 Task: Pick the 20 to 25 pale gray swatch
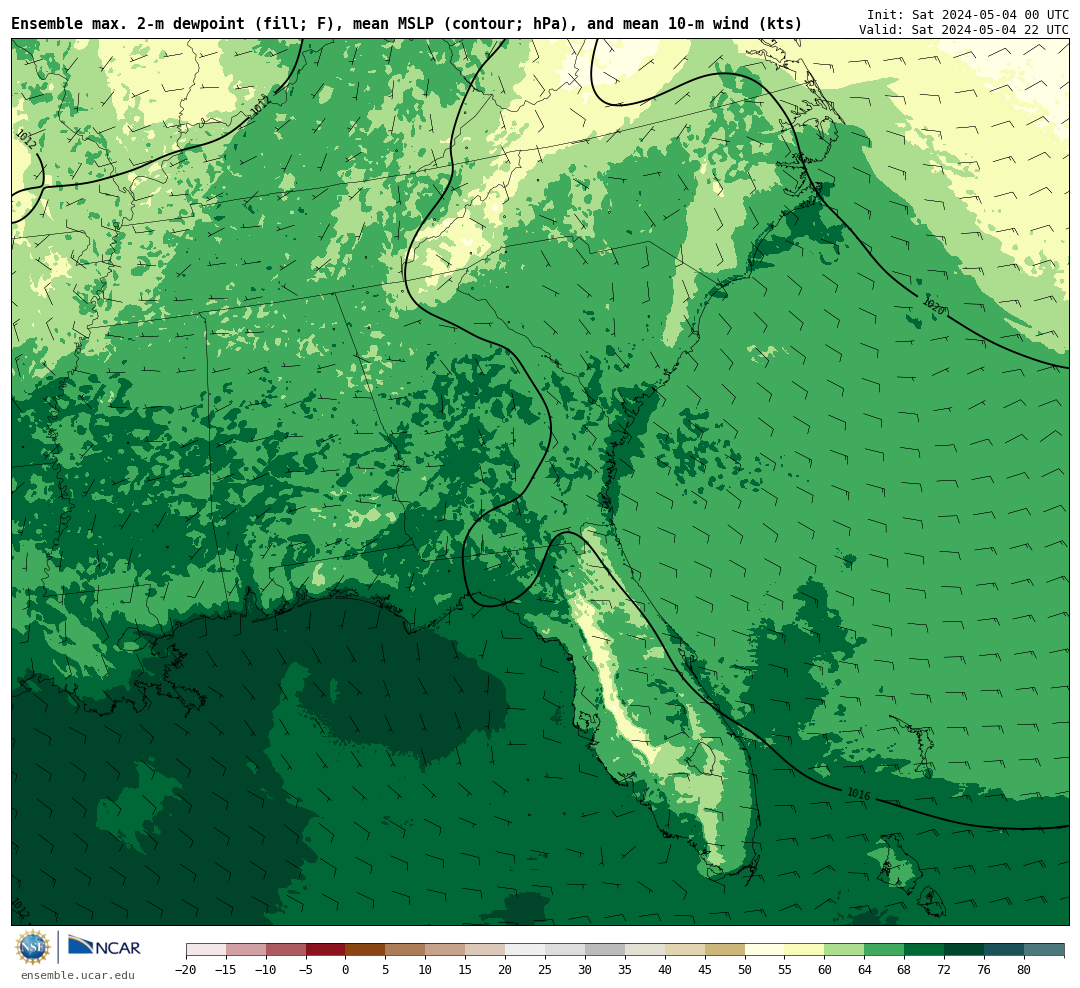point(526,950)
